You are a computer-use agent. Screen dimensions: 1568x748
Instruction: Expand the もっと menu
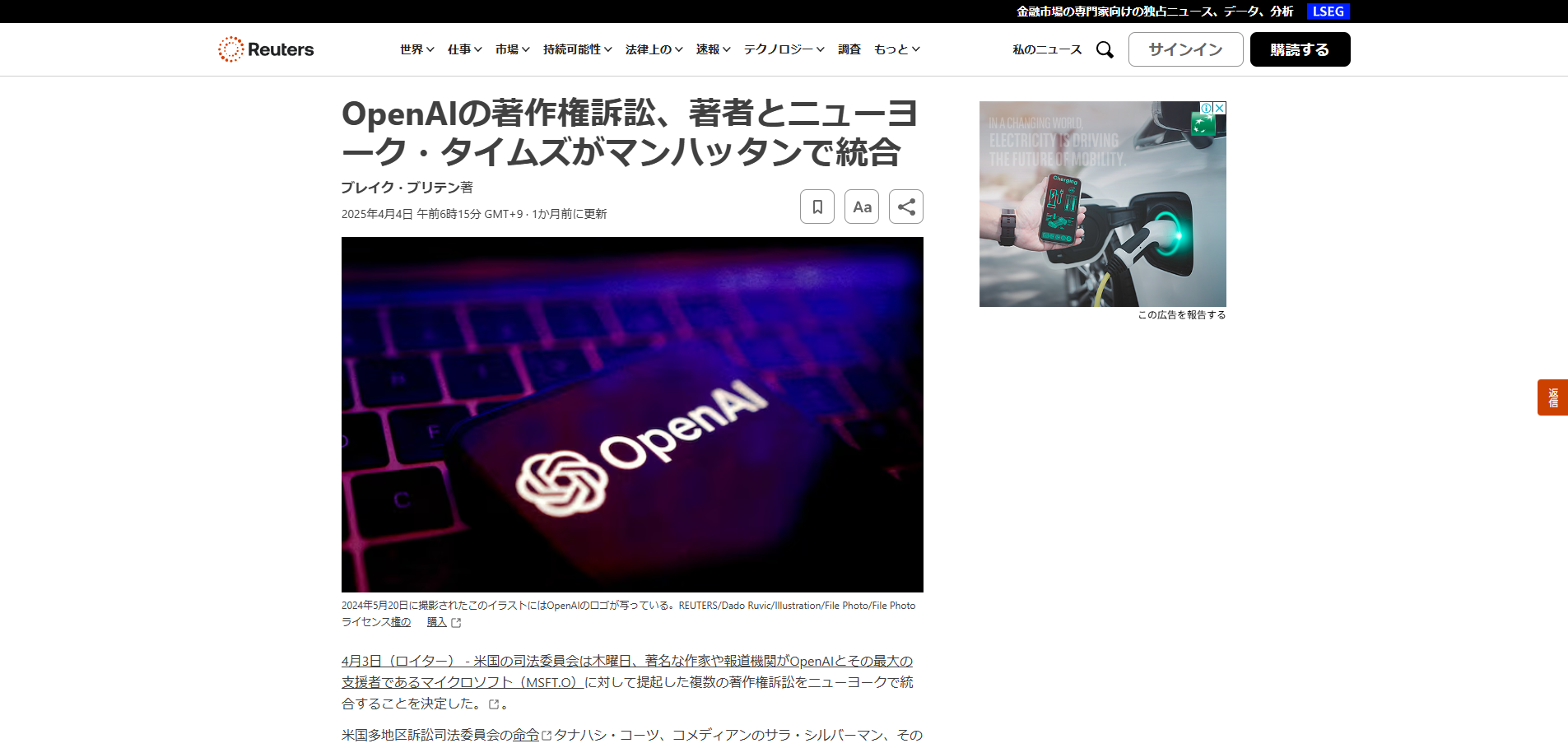[897, 49]
